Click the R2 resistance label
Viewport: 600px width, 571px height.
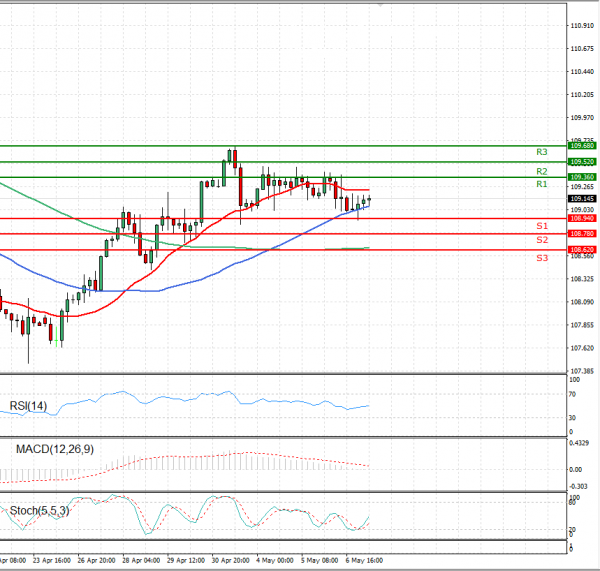541,171
